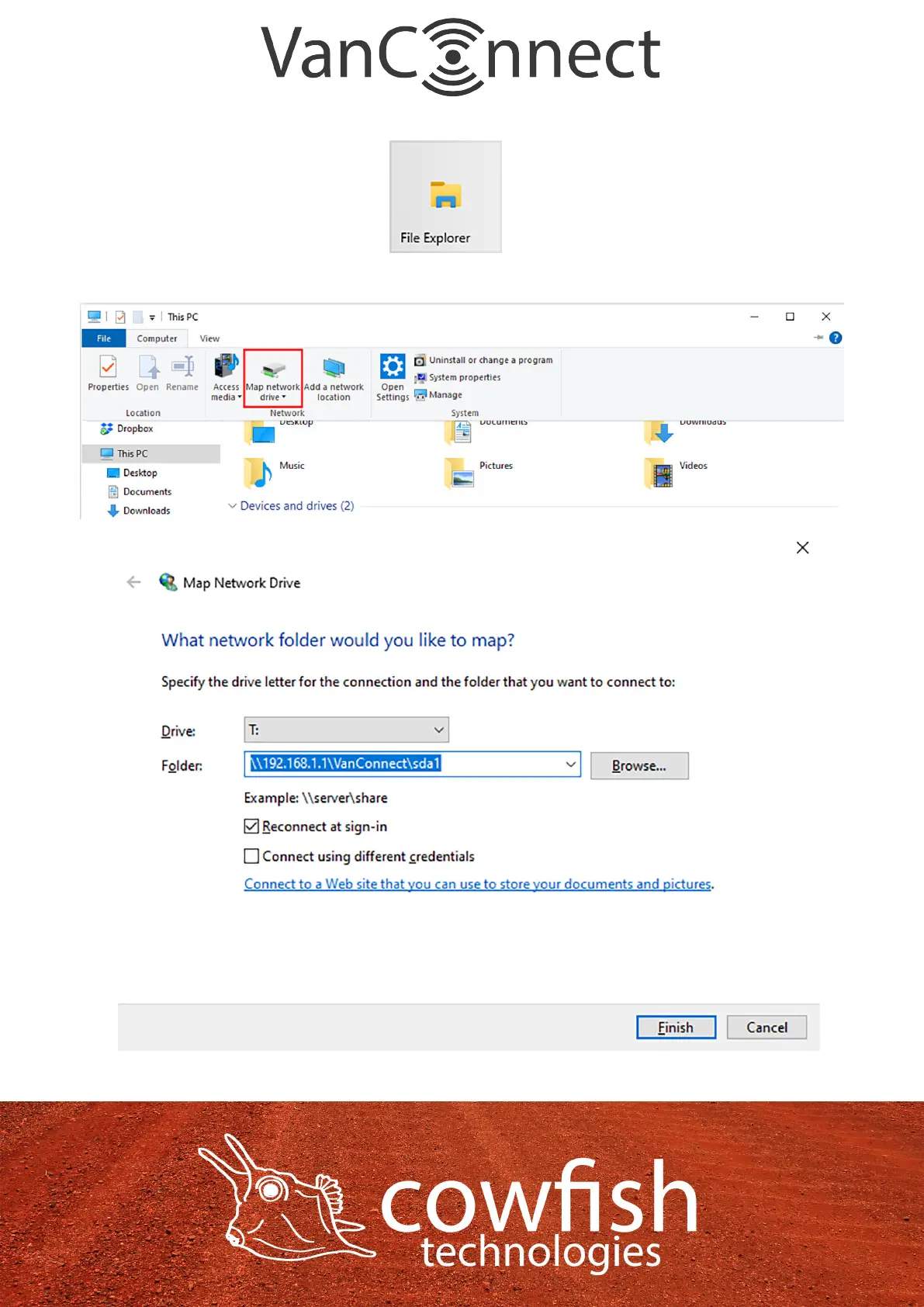Toggle Reconnect at sign-in checkbox

tap(251, 827)
